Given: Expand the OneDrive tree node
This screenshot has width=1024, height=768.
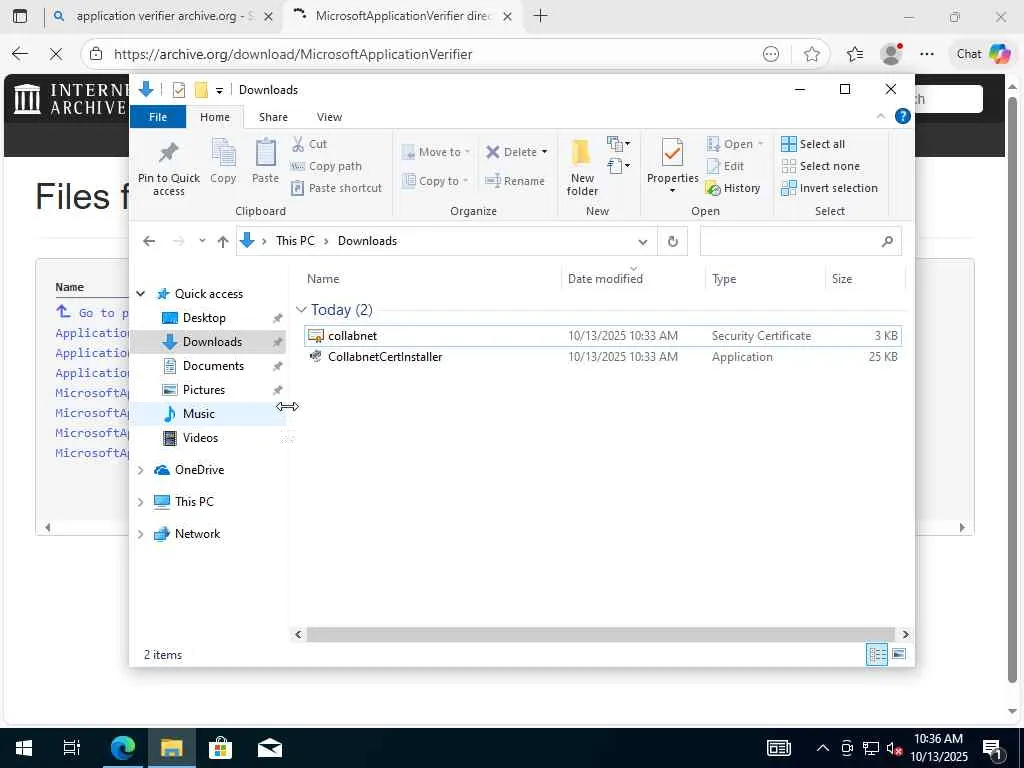Looking at the screenshot, I should (140, 470).
